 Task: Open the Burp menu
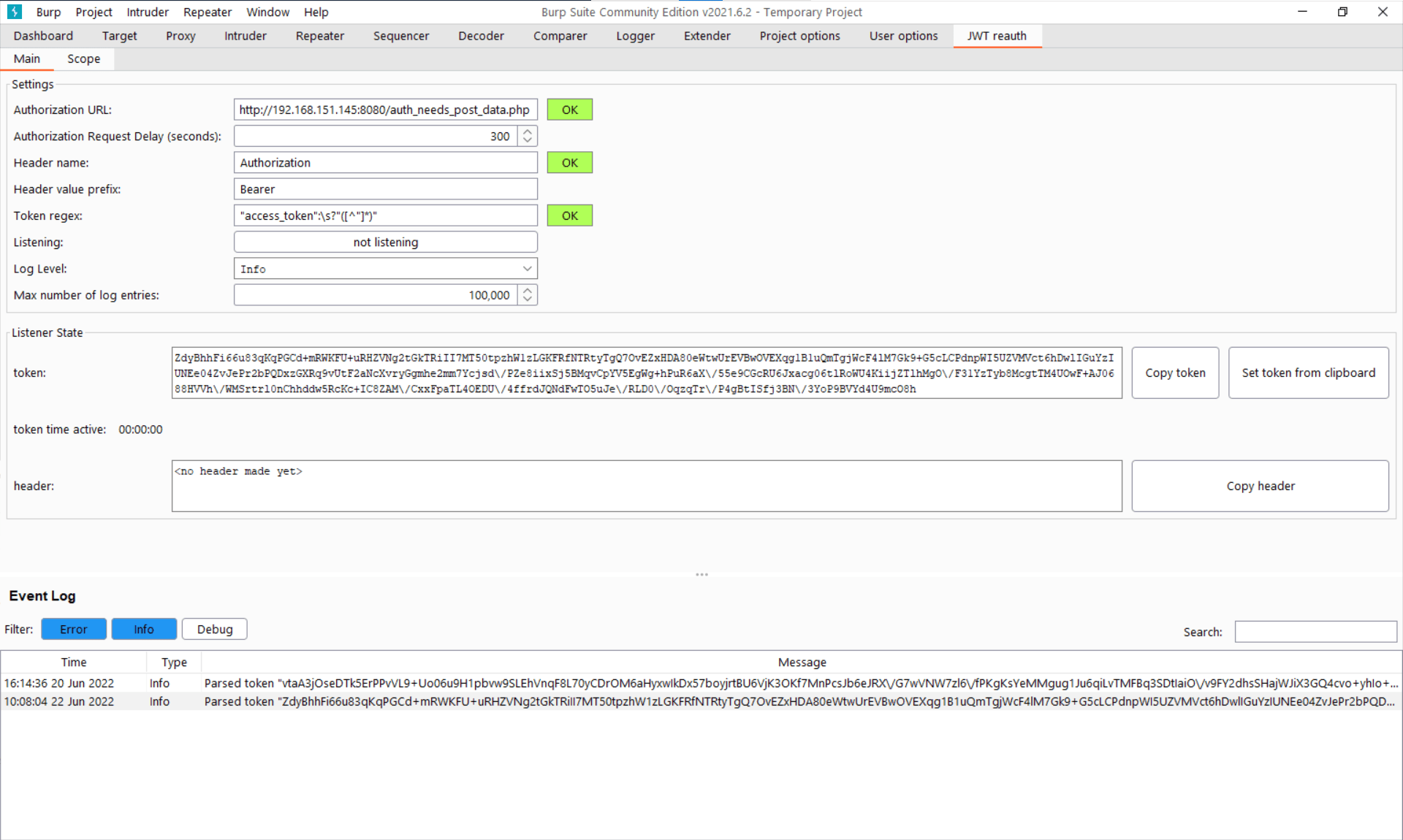point(48,12)
